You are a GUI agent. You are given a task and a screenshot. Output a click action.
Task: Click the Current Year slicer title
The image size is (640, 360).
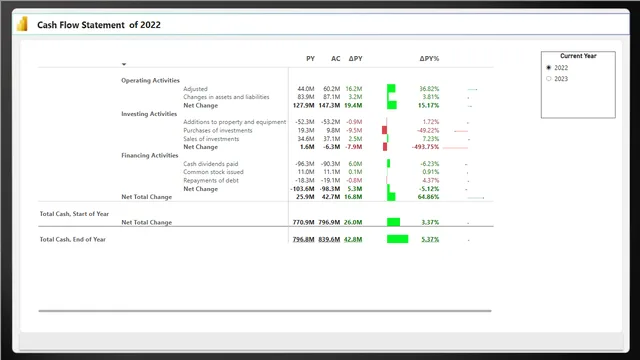pos(578,56)
